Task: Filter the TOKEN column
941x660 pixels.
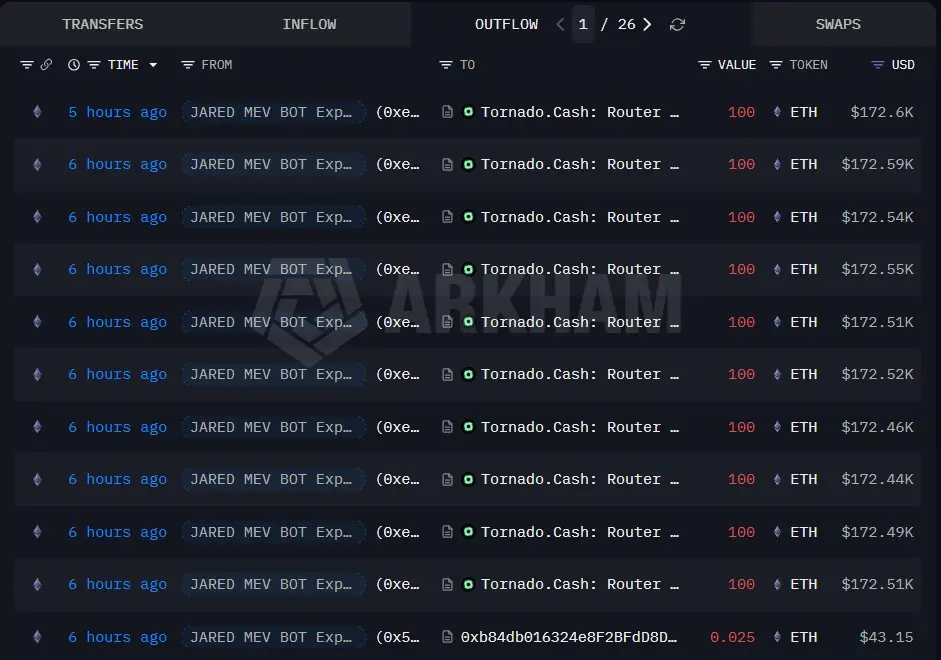Action: (x=775, y=65)
